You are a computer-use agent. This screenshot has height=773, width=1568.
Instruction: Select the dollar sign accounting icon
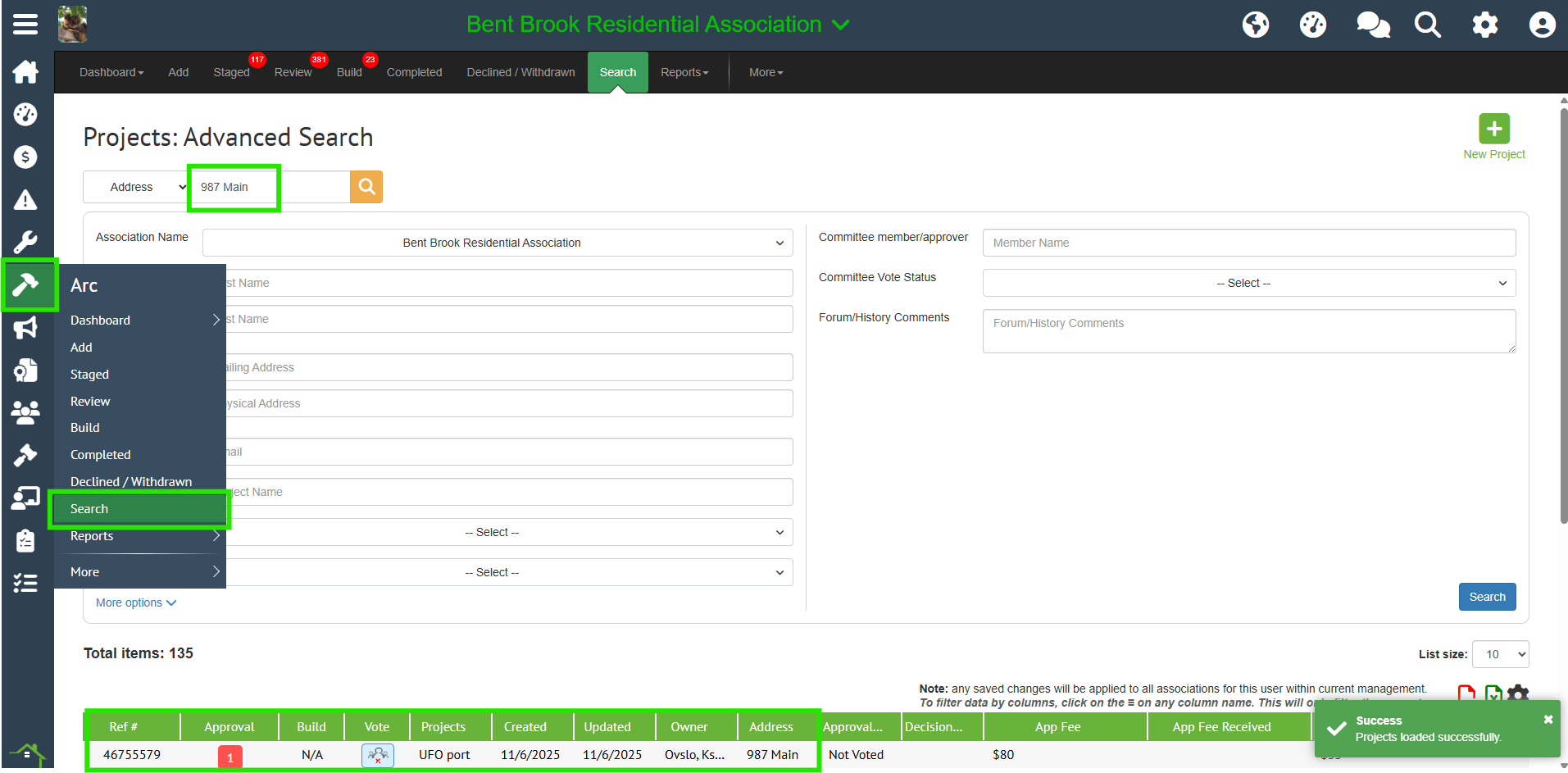click(x=25, y=157)
